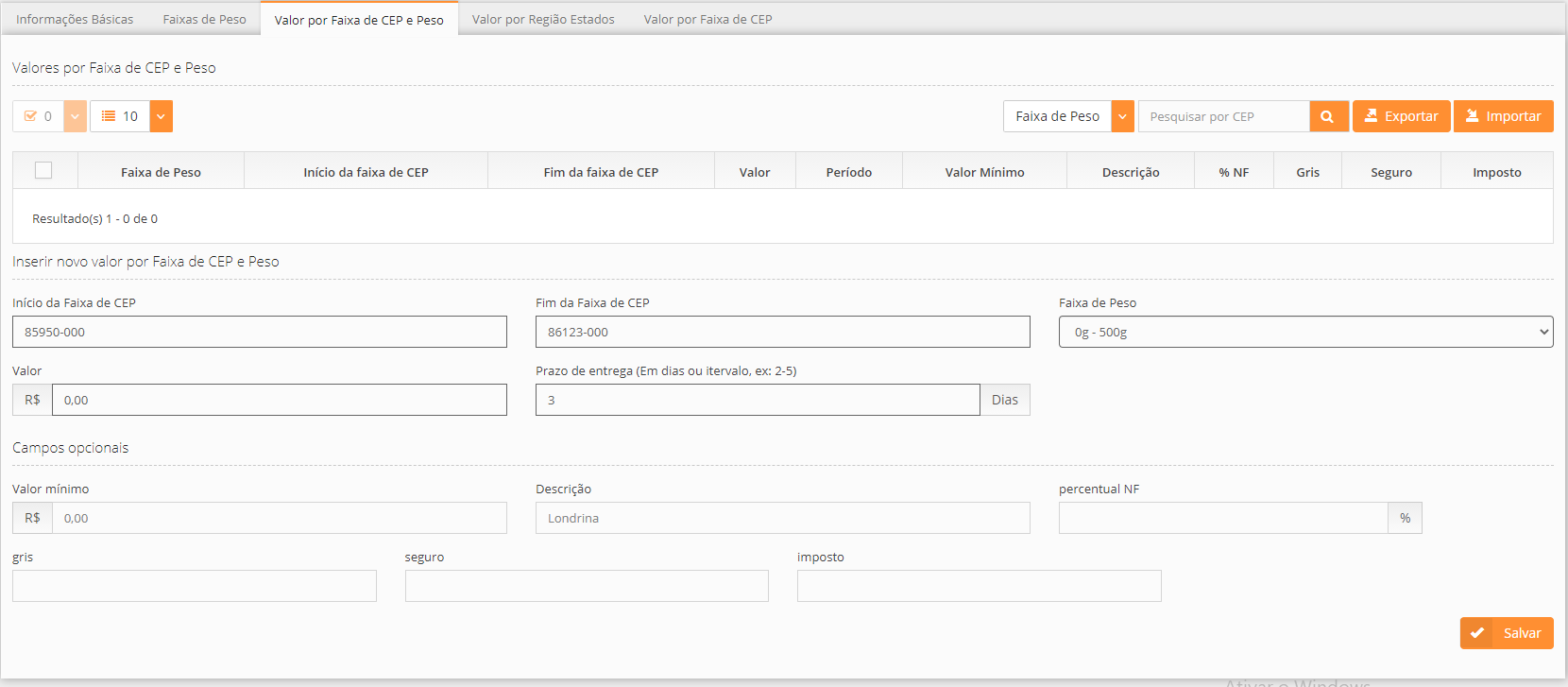Open the 0g - 500g weight range select
The width and height of the screenshot is (1568, 687).
1305,332
